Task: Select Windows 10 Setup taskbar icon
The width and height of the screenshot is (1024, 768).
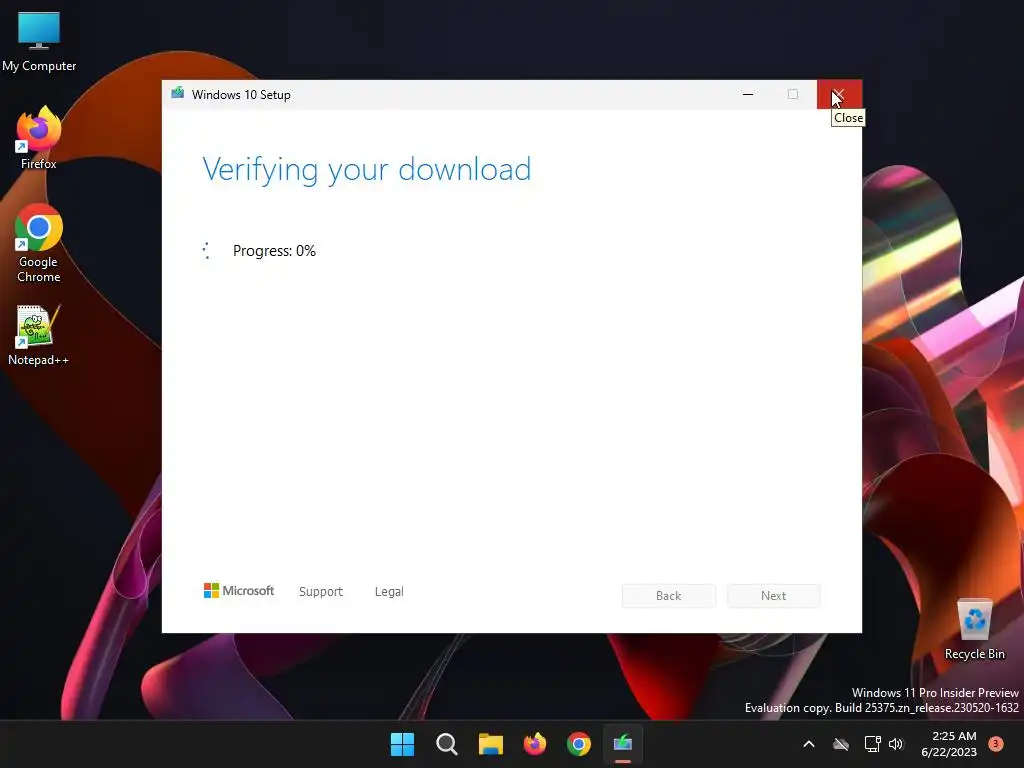Action: coord(623,744)
